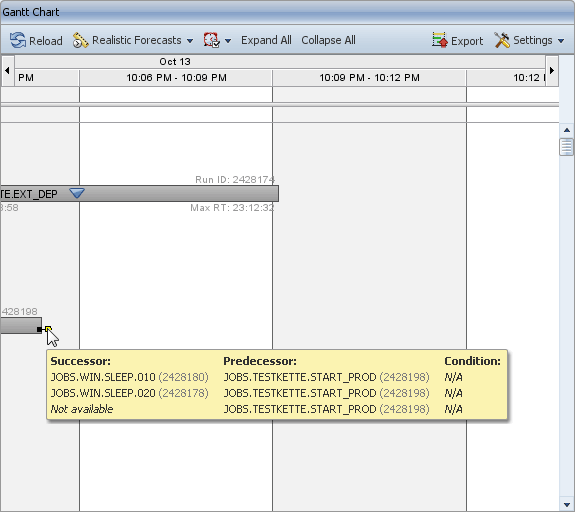This screenshot has height=512, width=575.
Task: Click JOBS.WIN.SLEEP.010 in tooltip
Action: [x=103, y=377]
